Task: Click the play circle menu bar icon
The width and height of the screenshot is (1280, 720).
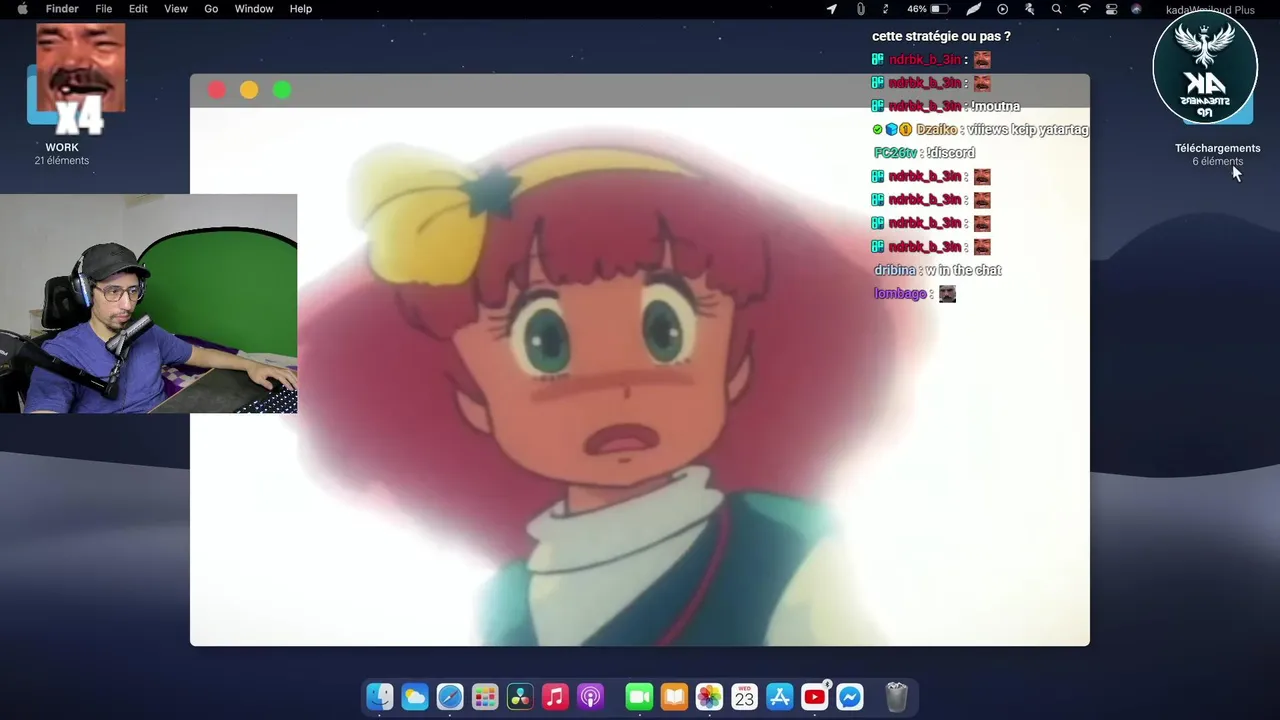Action: [x=1003, y=9]
